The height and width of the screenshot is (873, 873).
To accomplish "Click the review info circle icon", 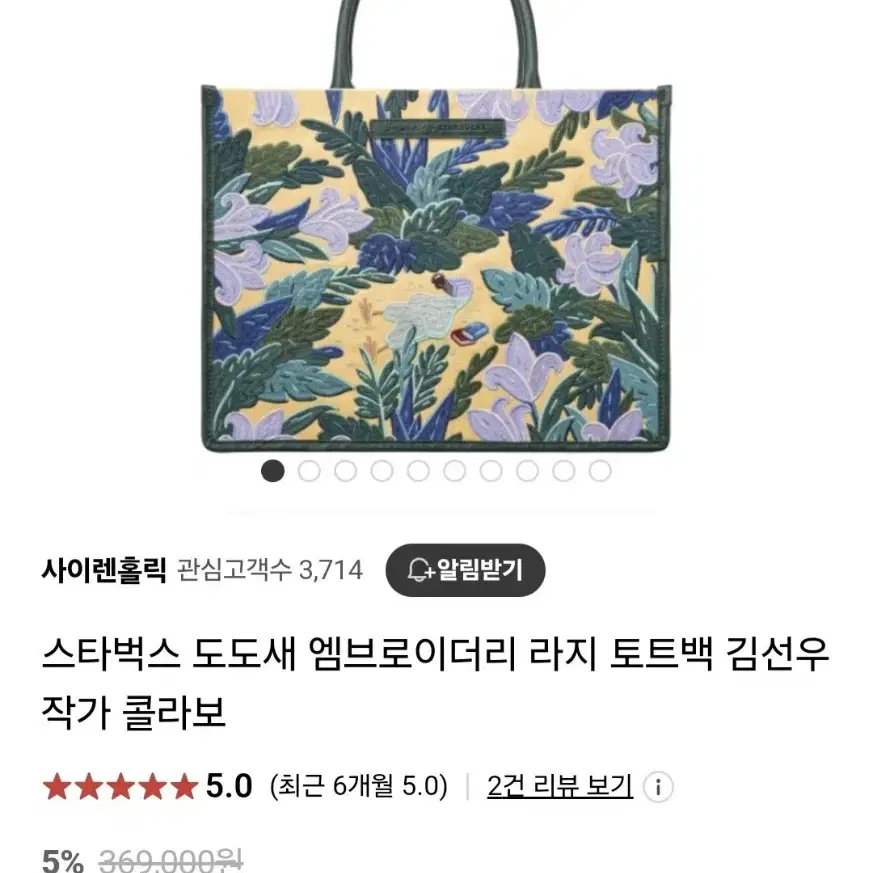I will pos(658,787).
